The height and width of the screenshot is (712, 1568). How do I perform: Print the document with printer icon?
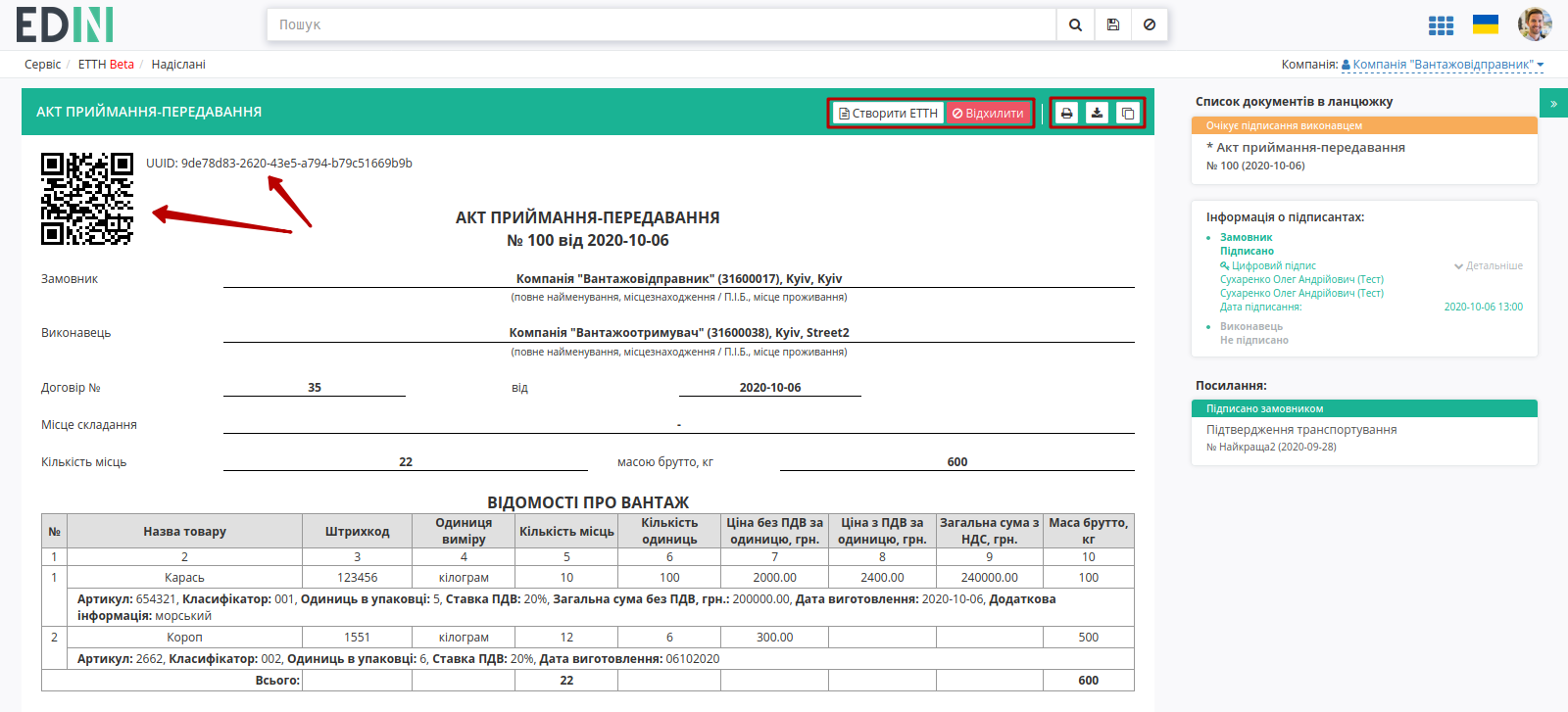tap(1066, 114)
